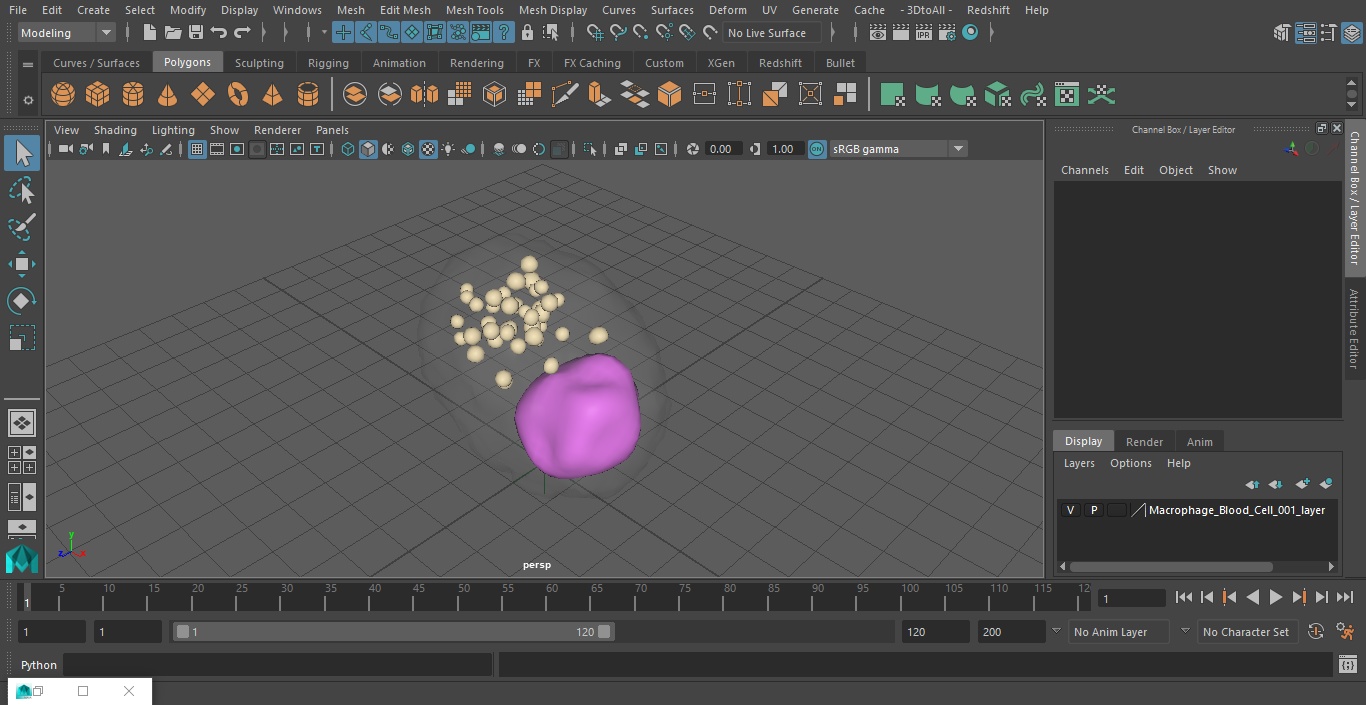Select the Move tool in toolbox

point(22,264)
